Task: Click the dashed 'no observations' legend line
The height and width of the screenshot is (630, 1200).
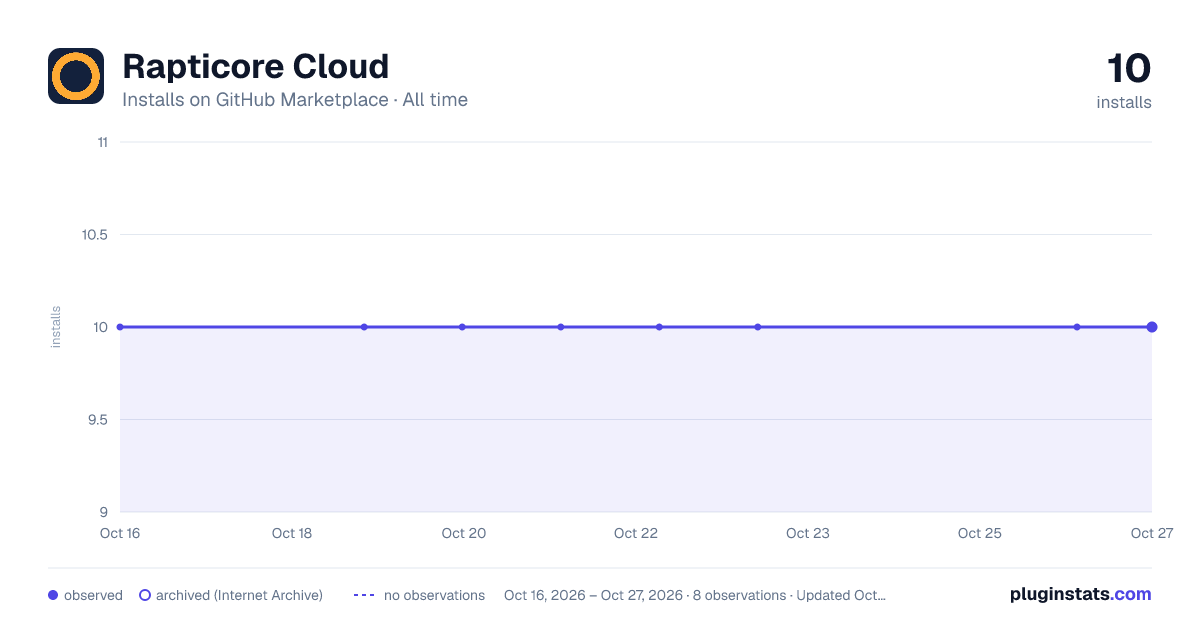Action: [x=364, y=595]
